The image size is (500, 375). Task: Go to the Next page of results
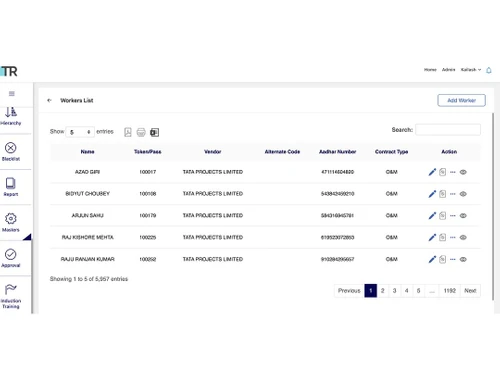[x=470, y=291]
